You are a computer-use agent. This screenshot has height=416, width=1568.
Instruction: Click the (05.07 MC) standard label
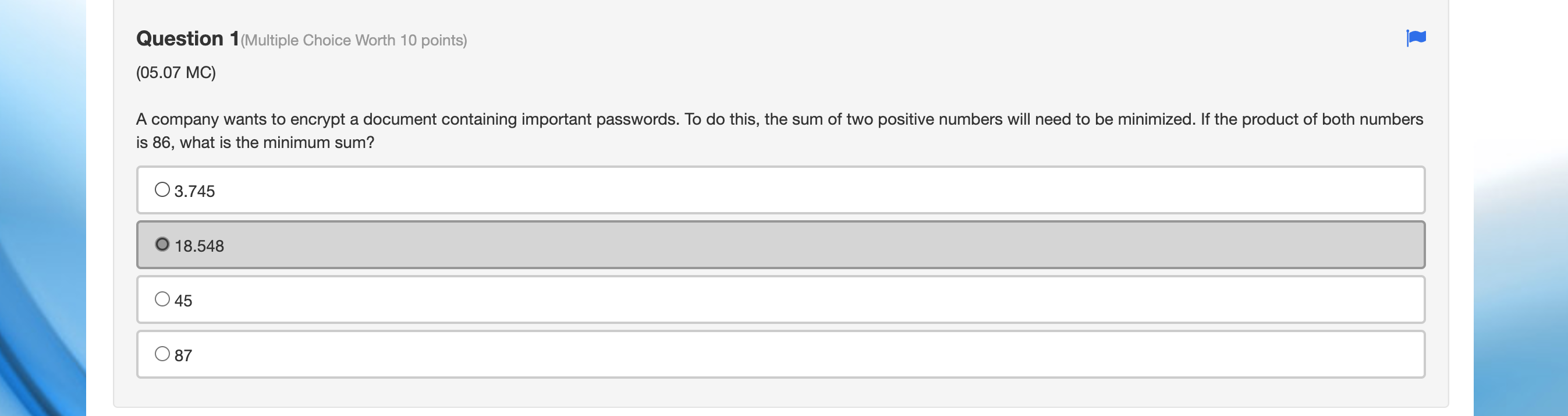pyautogui.click(x=175, y=72)
